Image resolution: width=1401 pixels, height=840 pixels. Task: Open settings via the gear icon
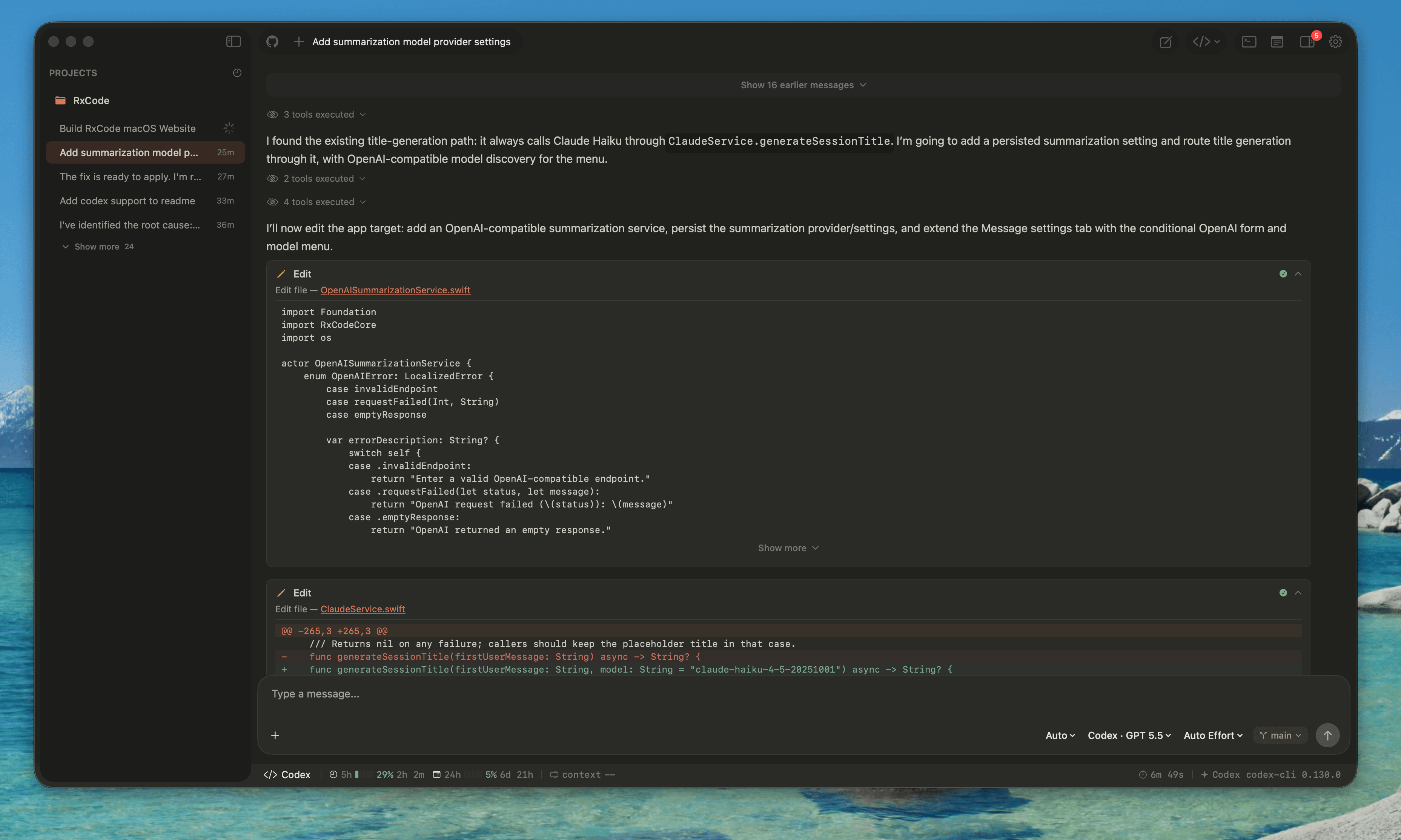pyautogui.click(x=1335, y=41)
